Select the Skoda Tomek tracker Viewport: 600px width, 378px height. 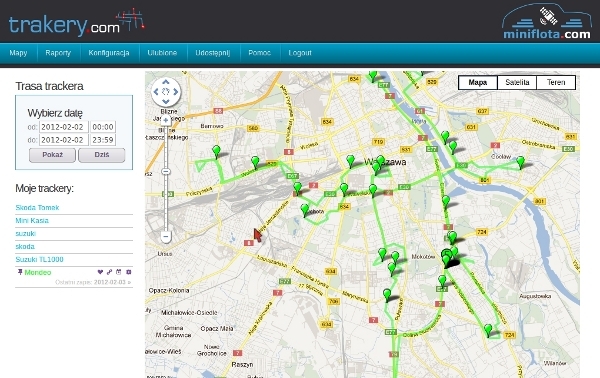coord(37,207)
